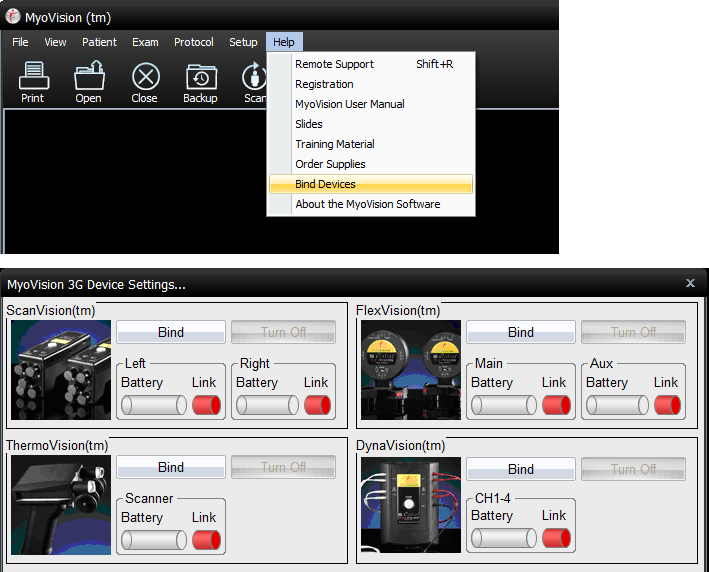The height and width of the screenshot is (572, 709).
Task: Click FlexVision Main red link indicator
Action: click(x=557, y=405)
